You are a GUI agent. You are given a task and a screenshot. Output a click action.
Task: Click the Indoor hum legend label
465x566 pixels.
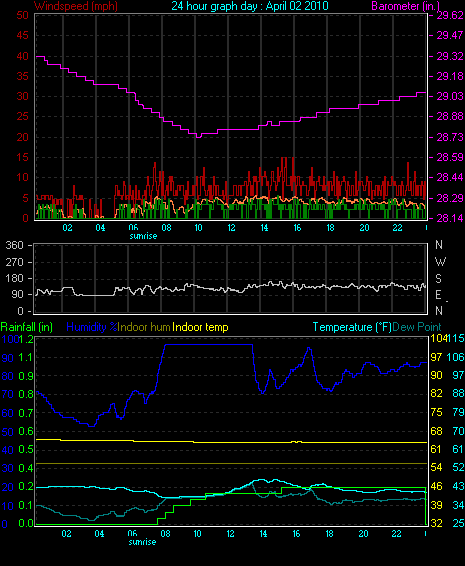point(144,327)
